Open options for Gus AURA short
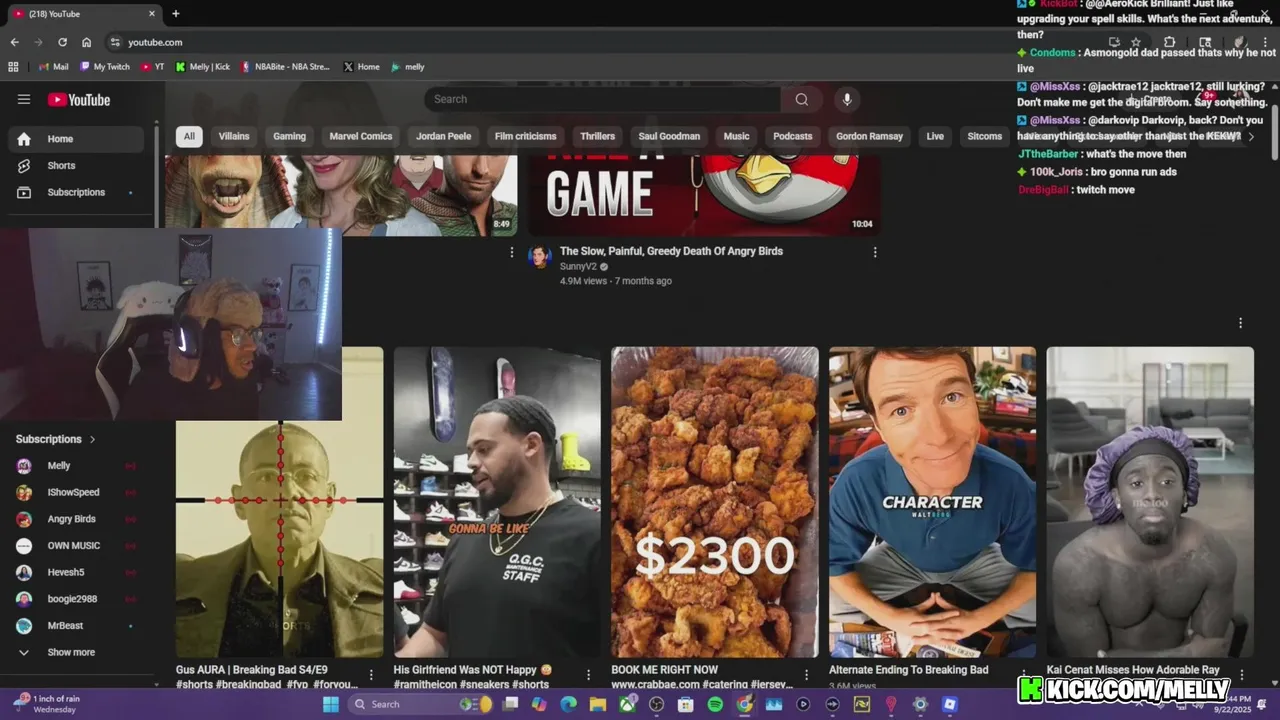The image size is (1280, 720). pyautogui.click(x=371, y=675)
